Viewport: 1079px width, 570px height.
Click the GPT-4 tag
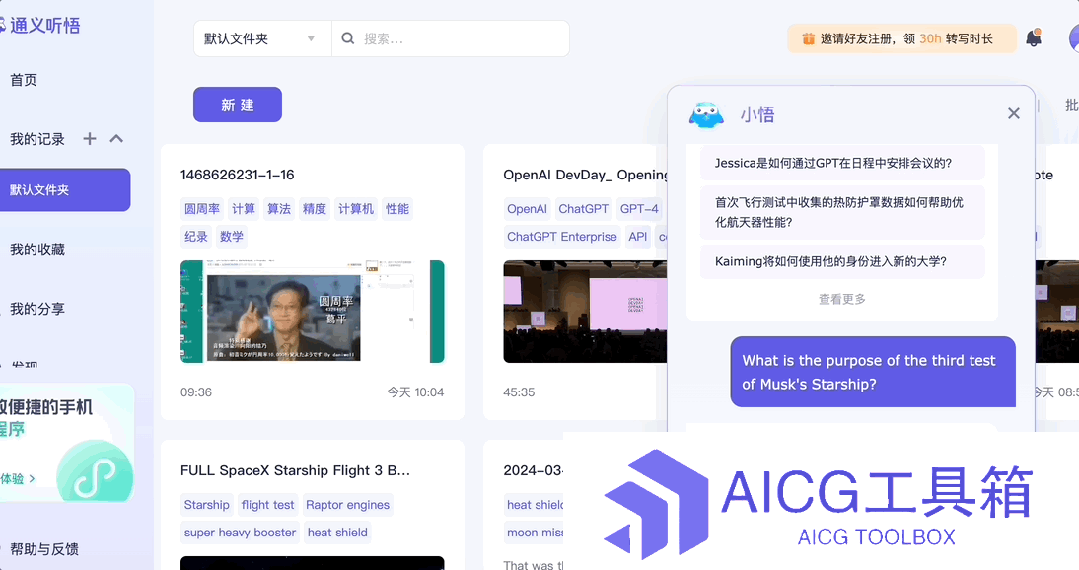639,209
